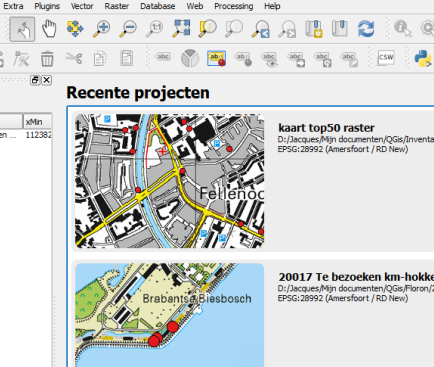The image size is (434, 367).
Task: Click Zoom Last icon
Action: tap(260, 29)
